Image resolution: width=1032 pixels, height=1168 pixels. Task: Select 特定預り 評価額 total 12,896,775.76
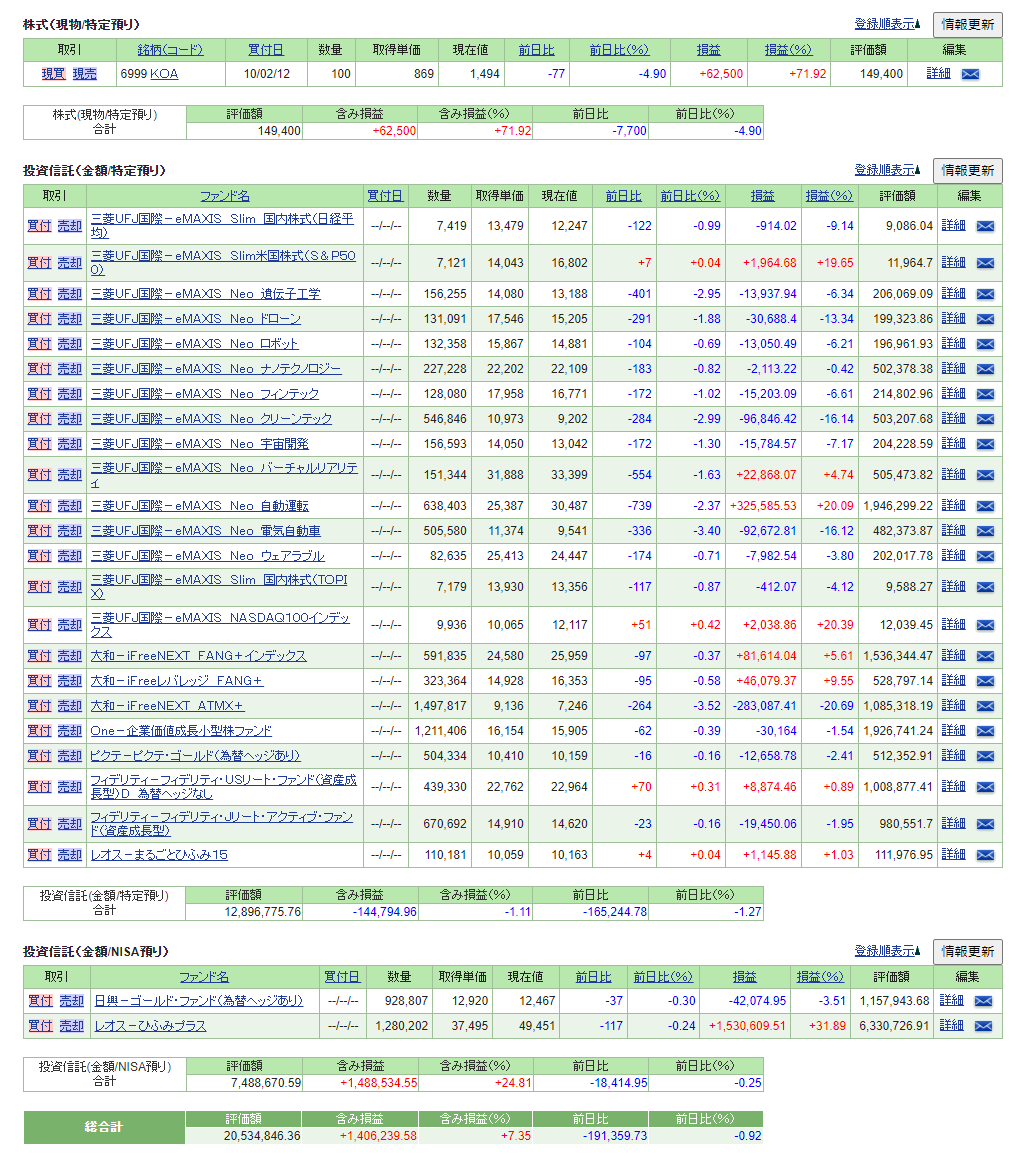tap(262, 912)
